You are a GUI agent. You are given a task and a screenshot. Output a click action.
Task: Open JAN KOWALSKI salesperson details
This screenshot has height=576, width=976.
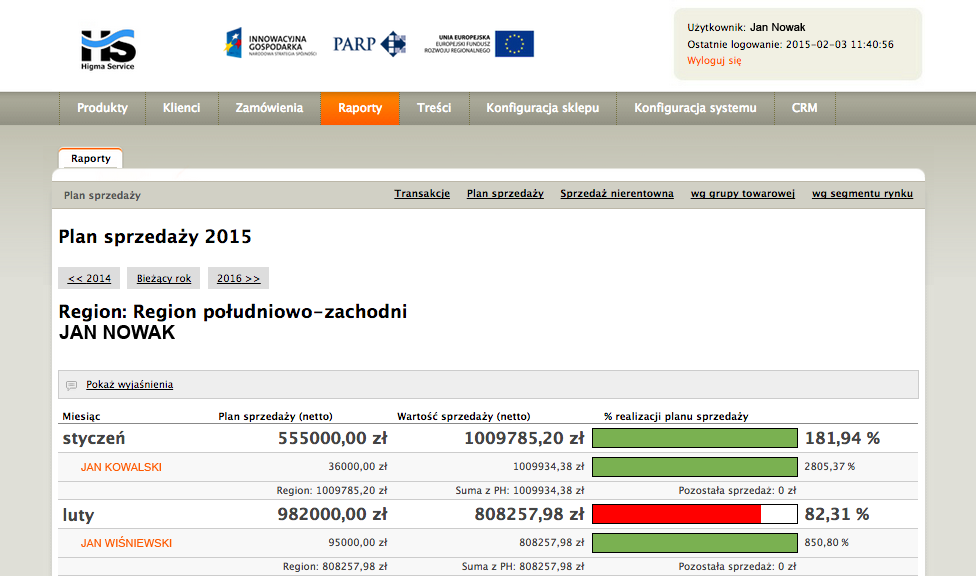121,467
